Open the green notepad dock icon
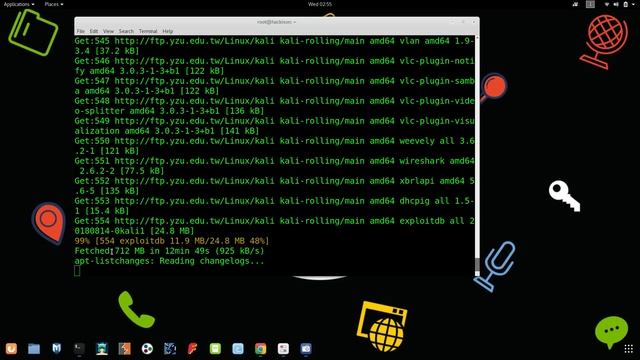The height and width of the screenshot is (360, 640). point(215,349)
